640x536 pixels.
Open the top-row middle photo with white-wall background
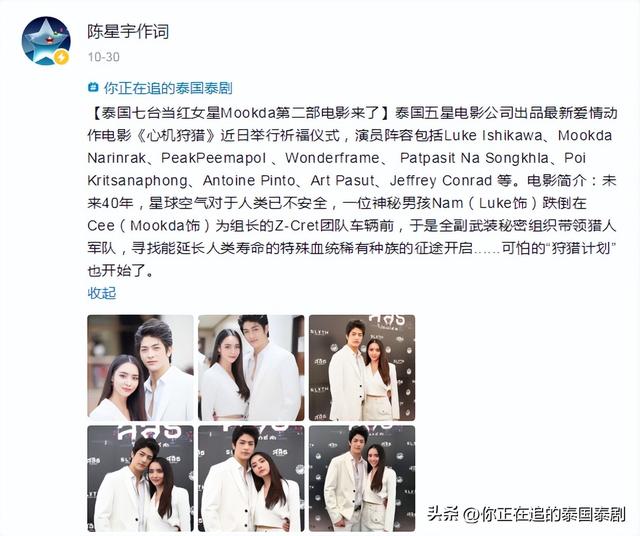point(251,368)
